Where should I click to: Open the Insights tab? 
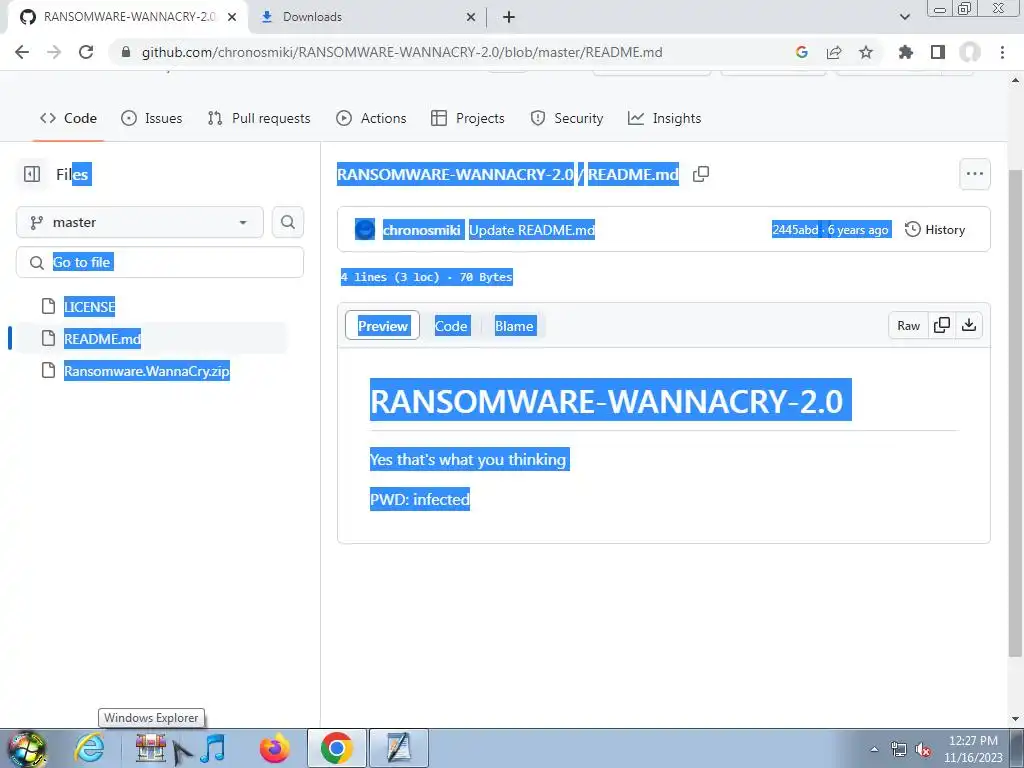(x=664, y=118)
